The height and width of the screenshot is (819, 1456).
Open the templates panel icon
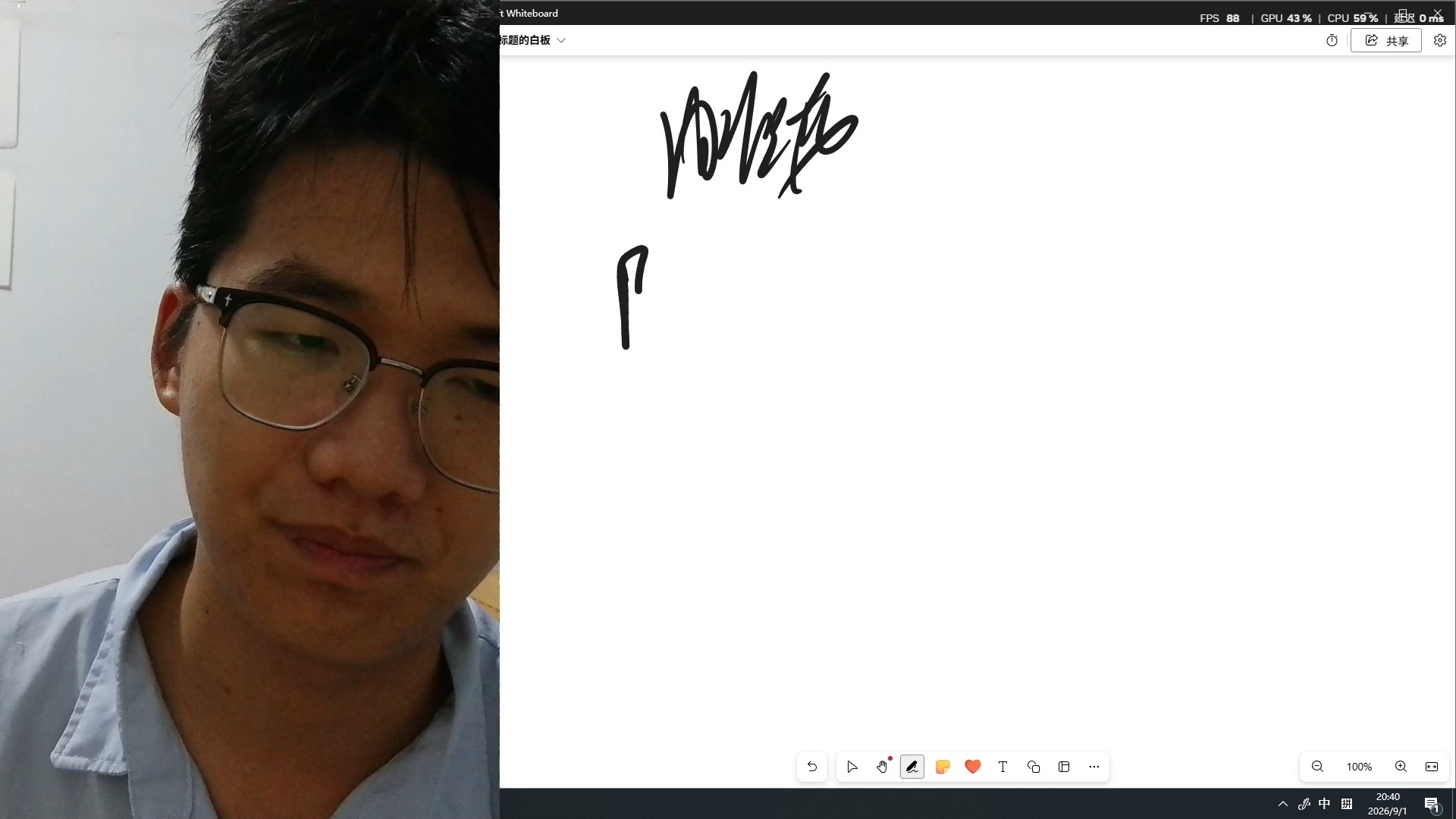click(x=1064, y=767)
